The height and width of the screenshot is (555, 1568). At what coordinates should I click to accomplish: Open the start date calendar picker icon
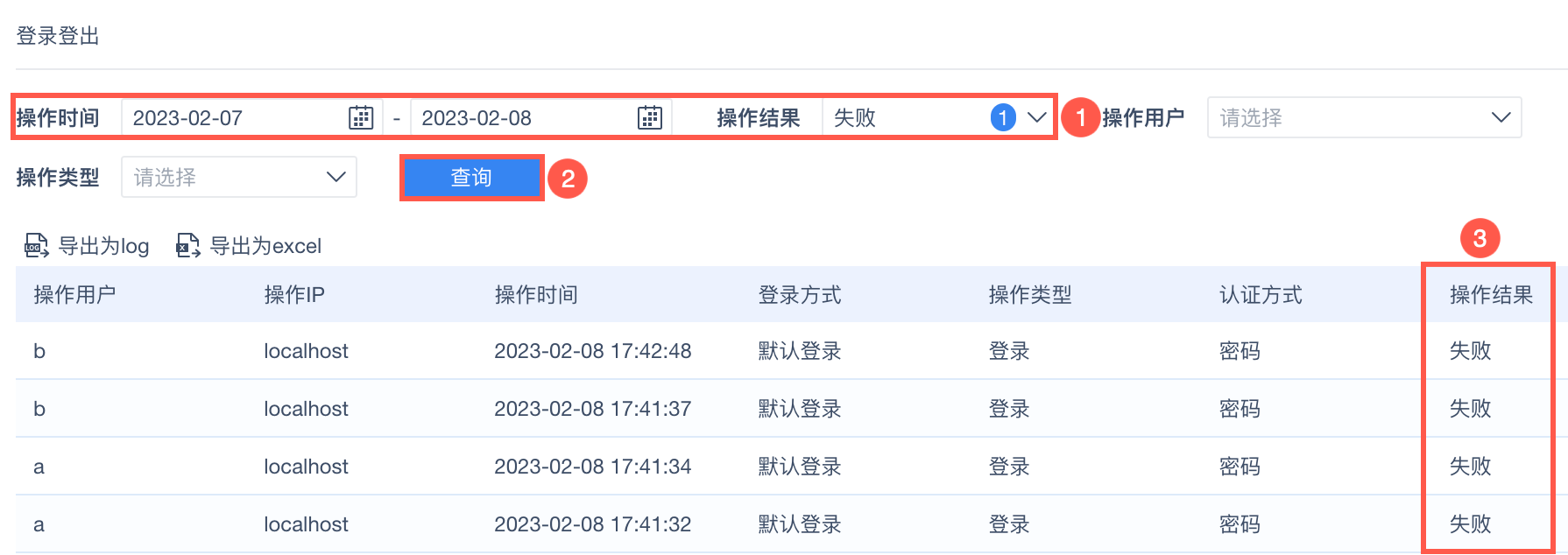pyautogui.click(x=361, y=117)
